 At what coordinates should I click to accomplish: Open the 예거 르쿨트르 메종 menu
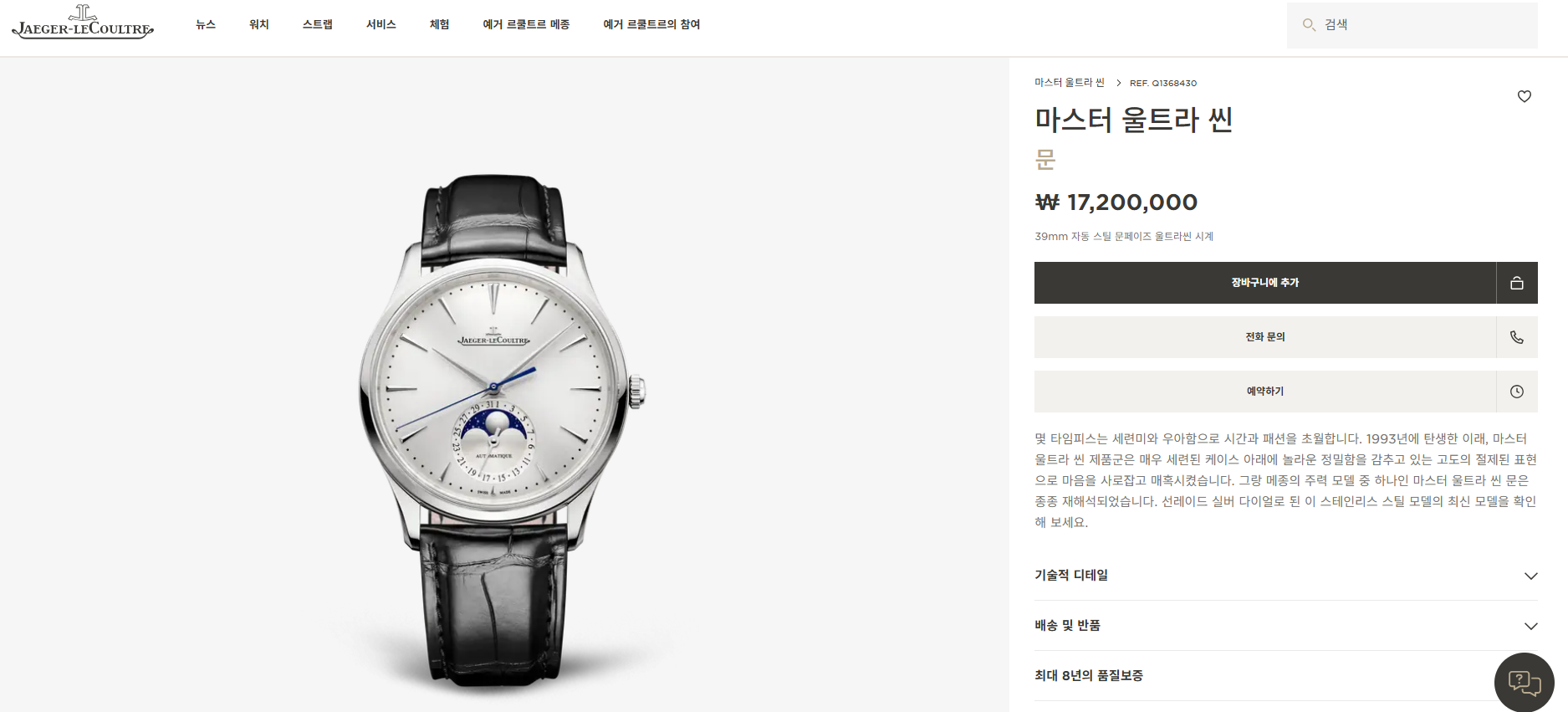[x=526, y=24]
